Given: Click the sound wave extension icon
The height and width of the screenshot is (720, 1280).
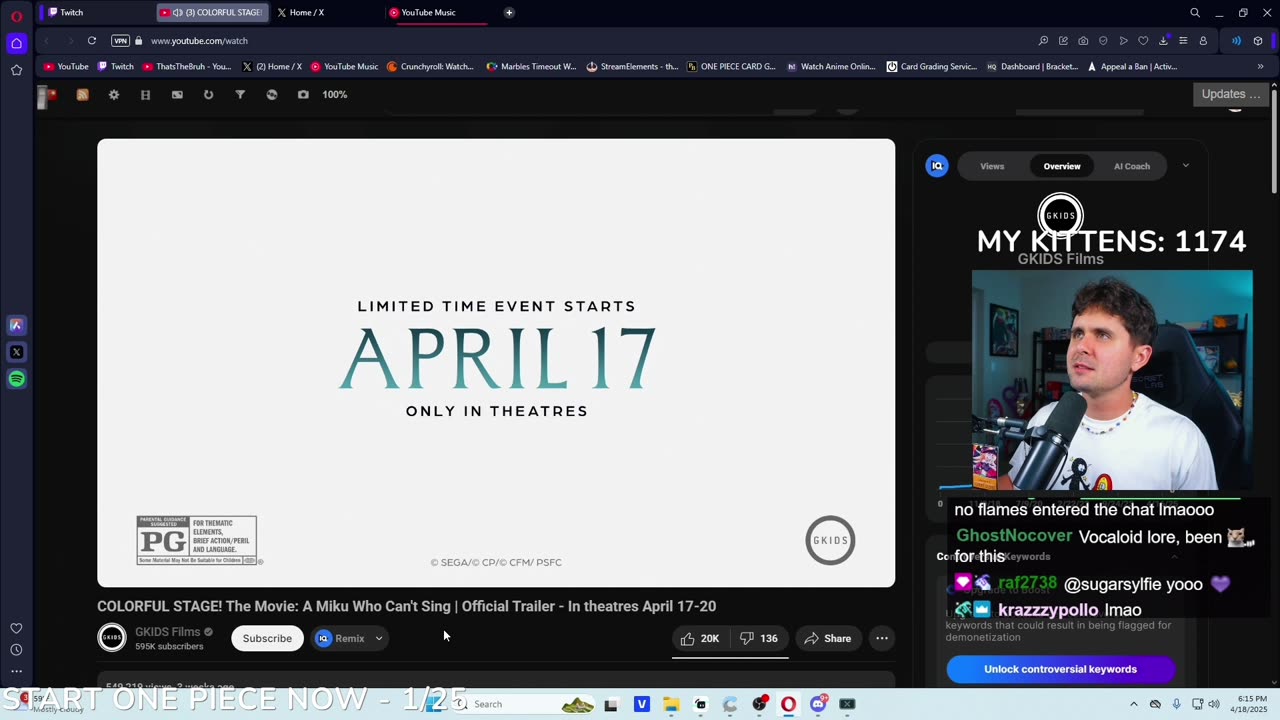Looking at the screenshot, I should [1236, 41].
